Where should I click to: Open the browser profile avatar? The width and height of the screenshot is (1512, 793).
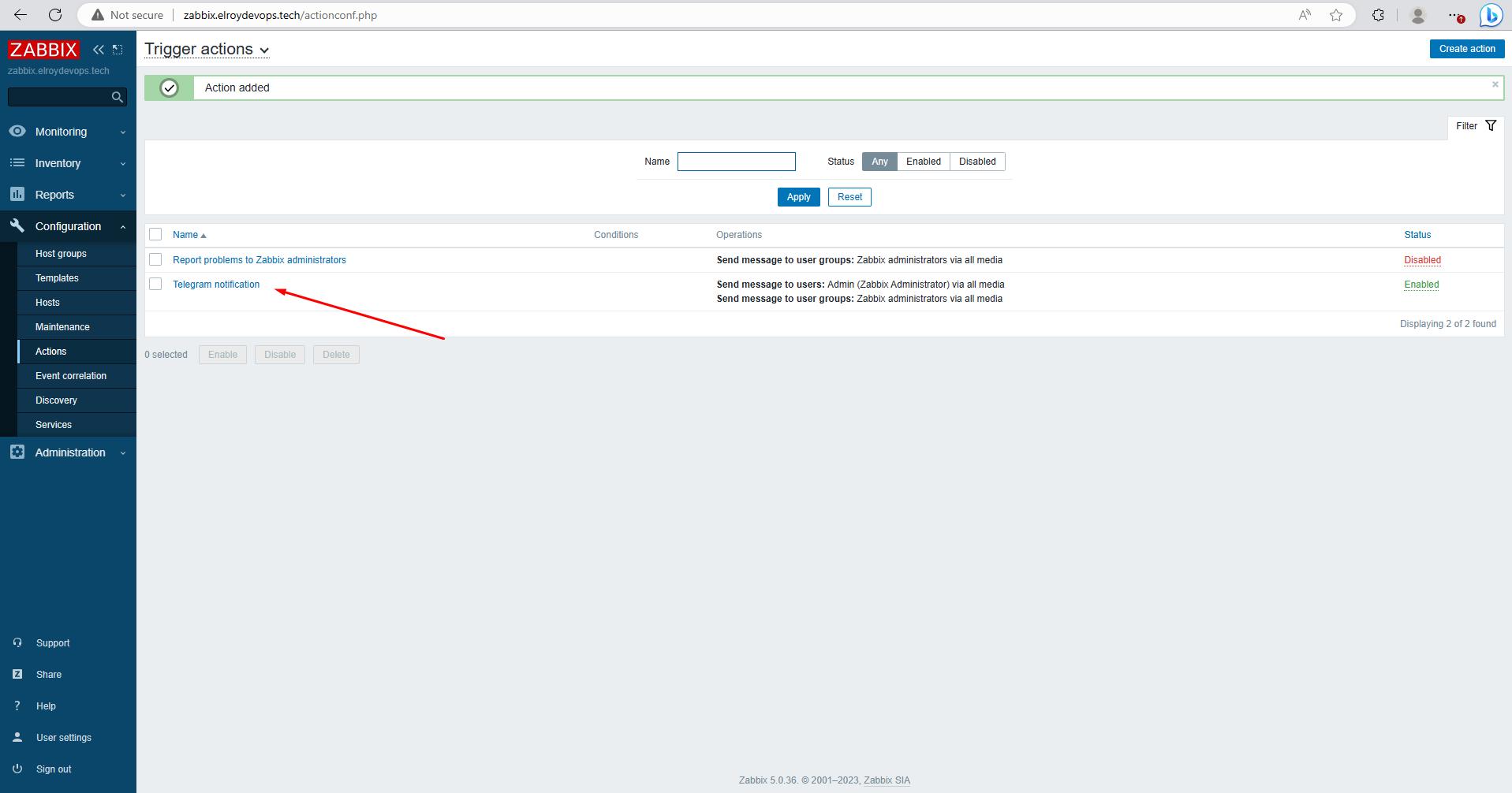[x=1418, y=15]
